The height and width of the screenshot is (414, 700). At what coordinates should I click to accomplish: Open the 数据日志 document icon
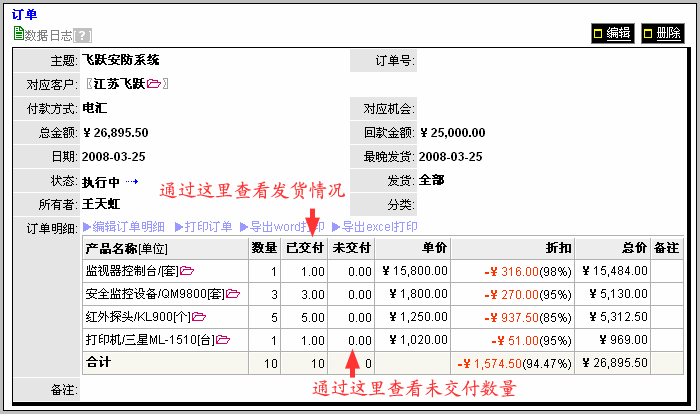point(18,34)
